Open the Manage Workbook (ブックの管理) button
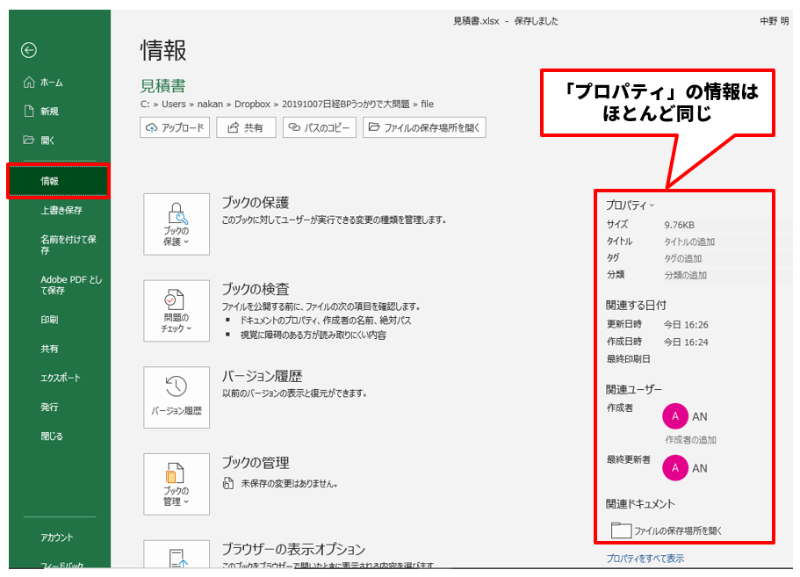The width and height of the screenshot is (800, 577). coord(176,483)
